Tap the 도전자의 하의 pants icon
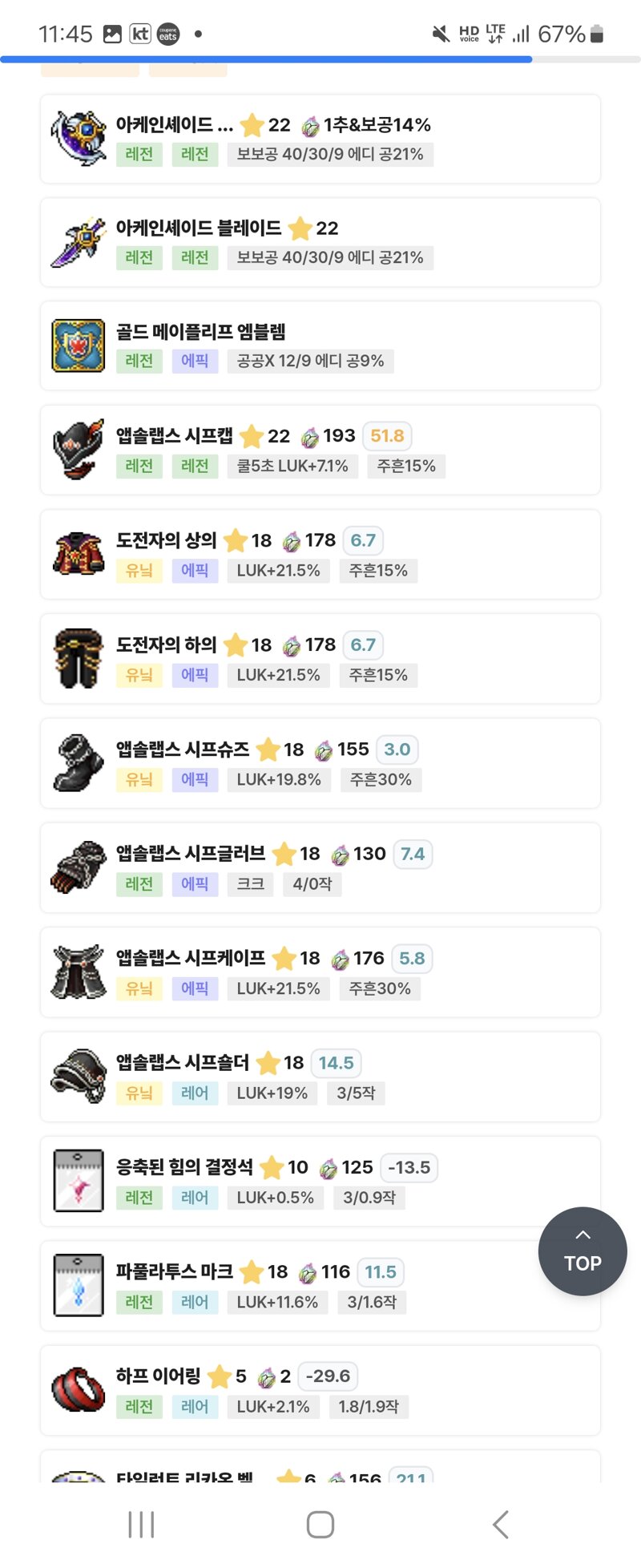641x1568 pixels. coord(79,659)
